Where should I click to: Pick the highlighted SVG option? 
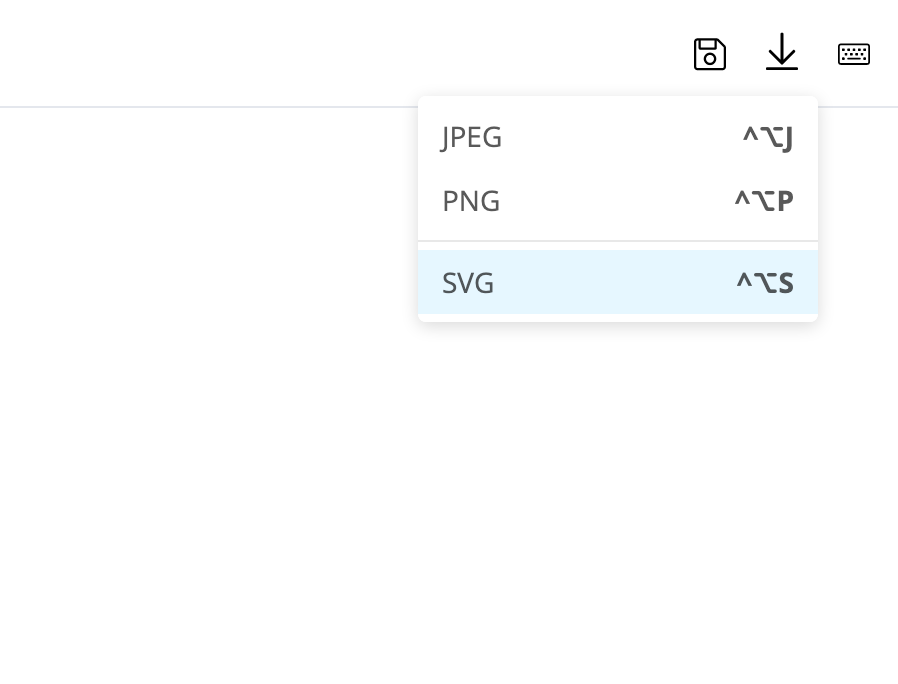pyautogui.click(x=617, y=282)
